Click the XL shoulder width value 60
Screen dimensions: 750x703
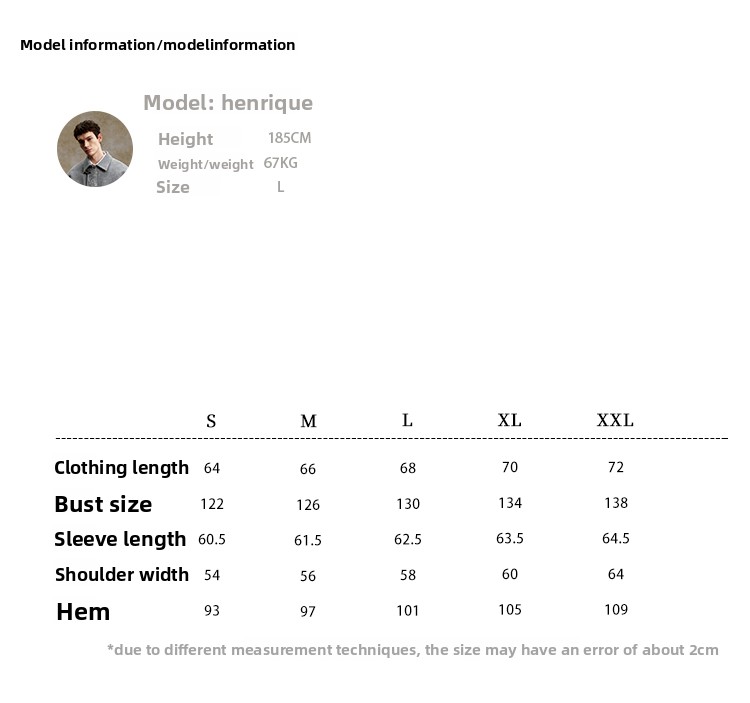510,574
